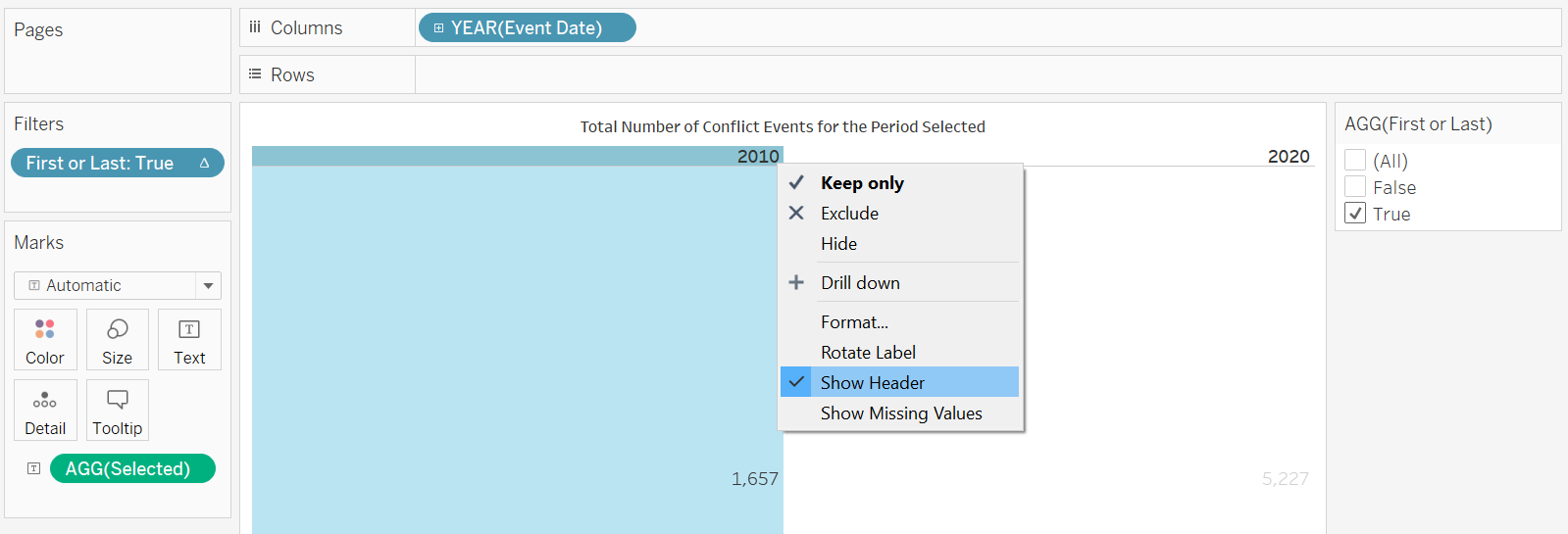Click Rotate Label menu option

(x=868, y=352)
